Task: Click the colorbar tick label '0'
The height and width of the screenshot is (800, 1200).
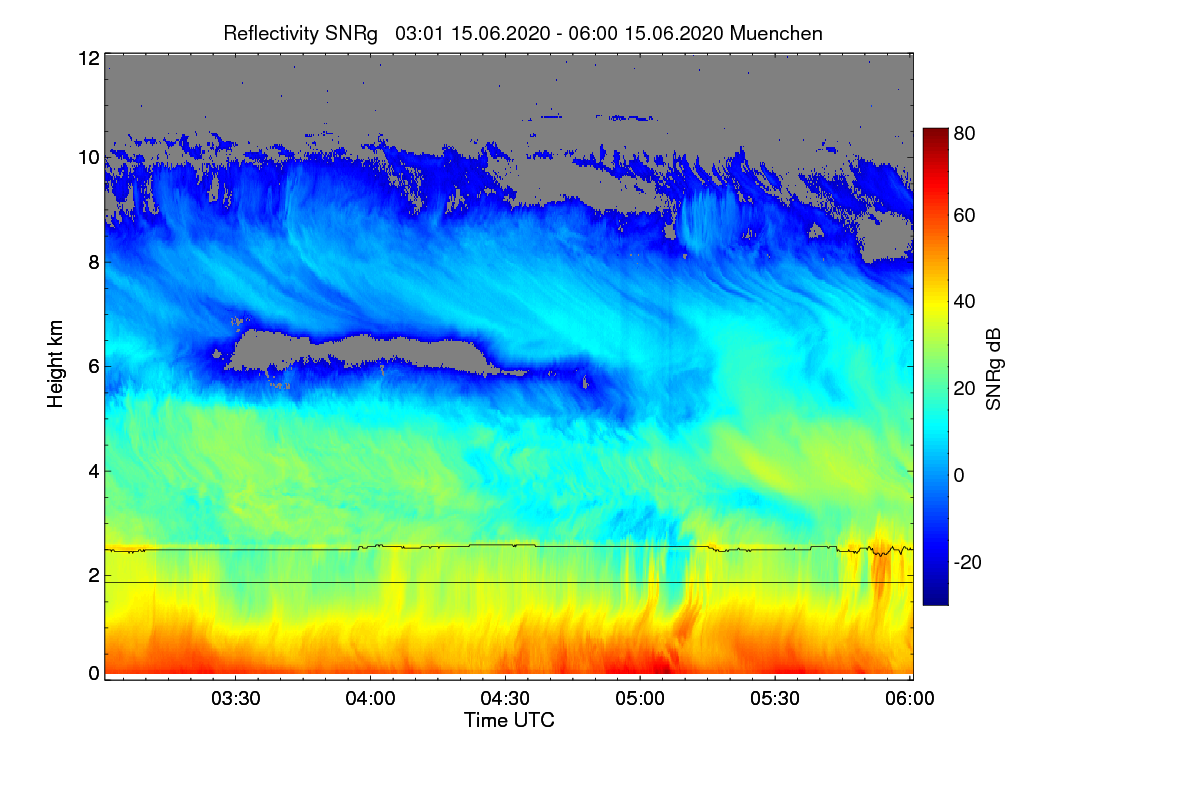Action: (958, 475)
